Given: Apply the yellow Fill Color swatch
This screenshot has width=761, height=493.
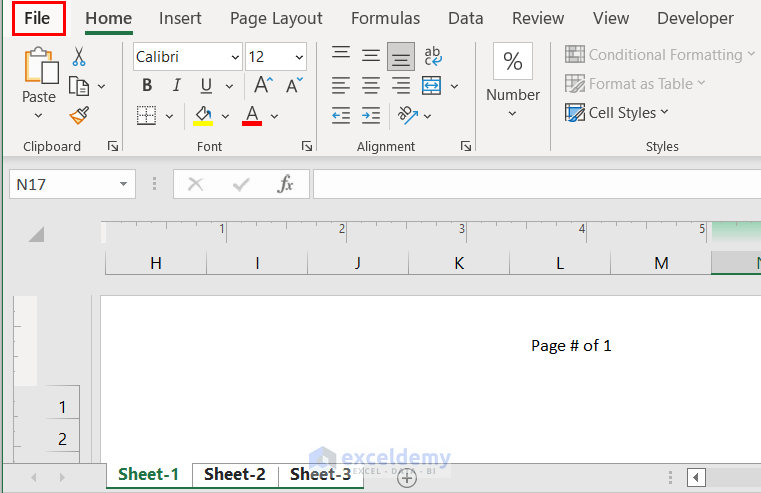Looking at the screenshot, I should pyautogui.click(x=203, y=116).
